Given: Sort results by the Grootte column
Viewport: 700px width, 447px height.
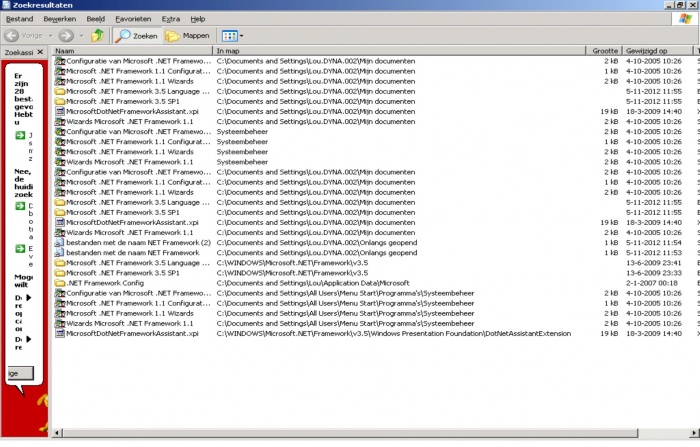Looking at the screenshot, I should pos(604,51).
